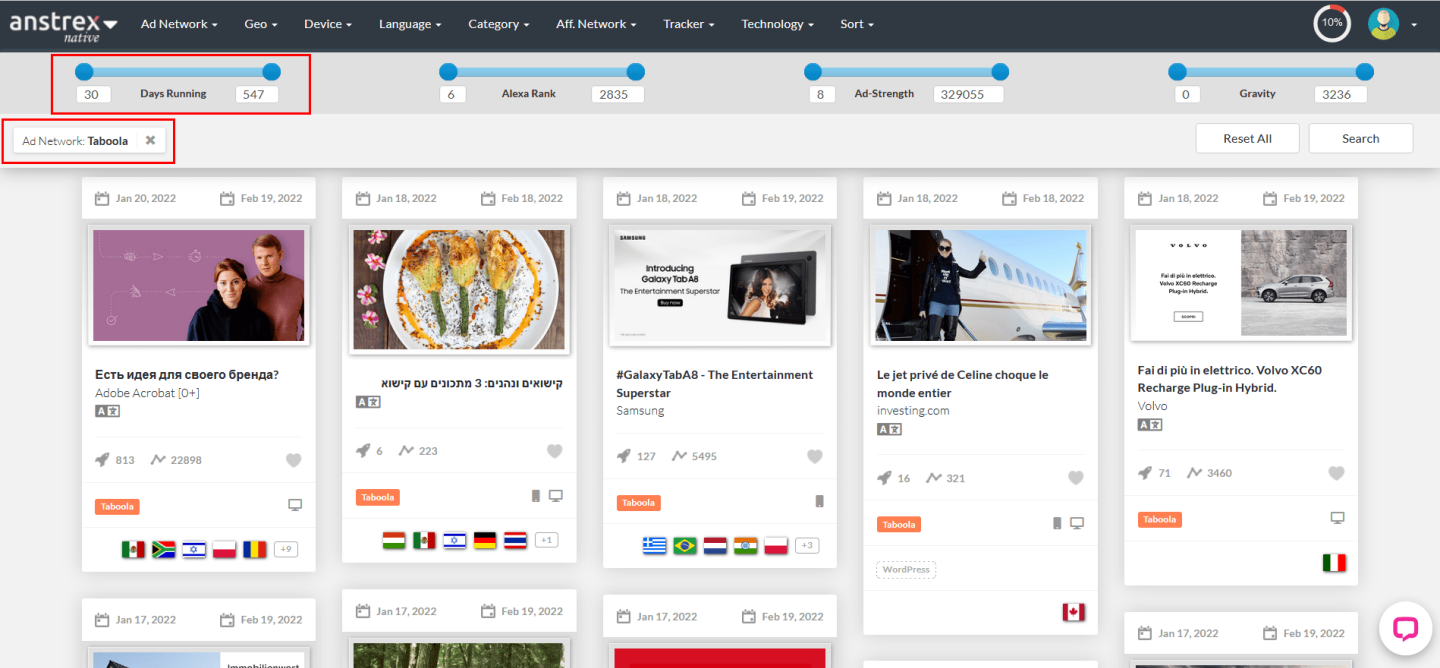Open the live chat bubble icon

[1405, 628]
